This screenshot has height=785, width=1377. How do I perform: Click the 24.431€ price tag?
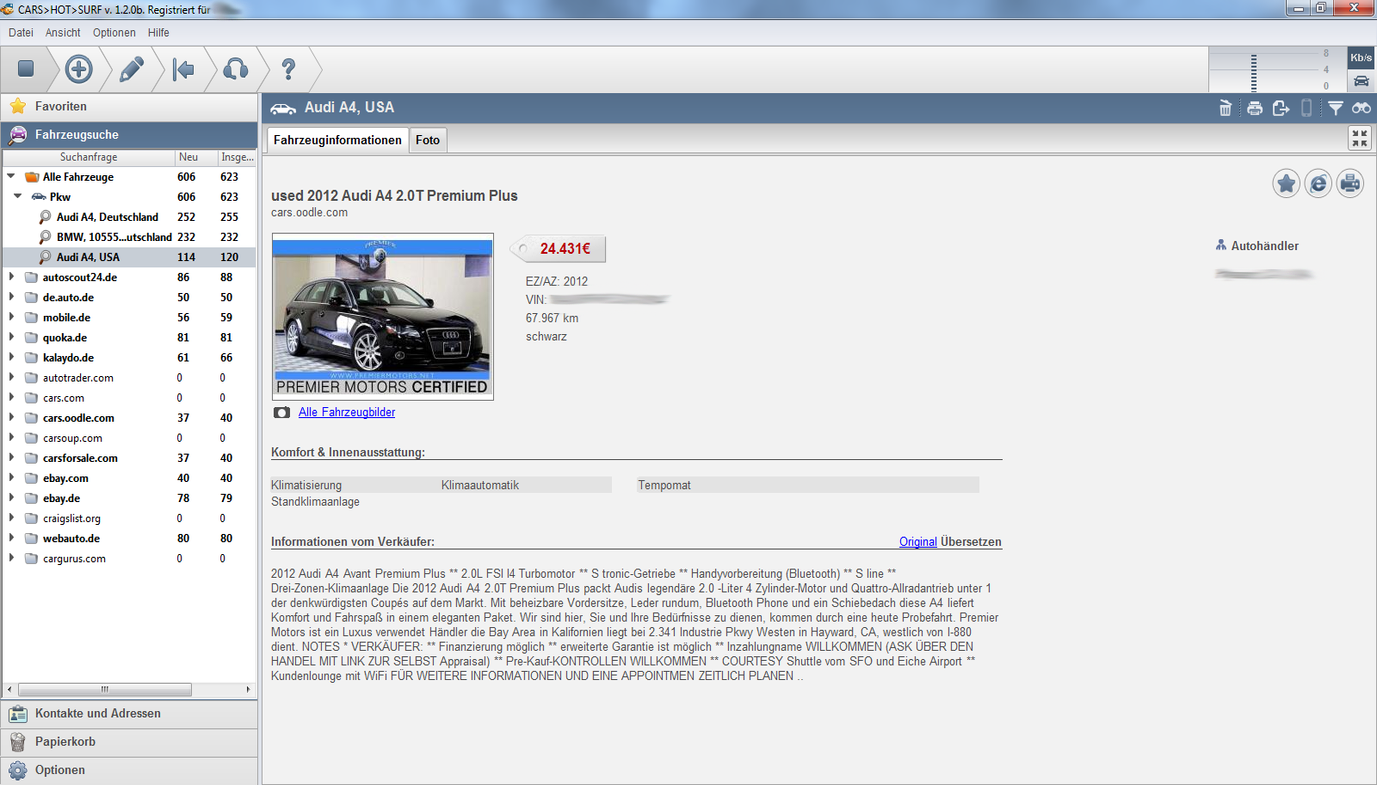click(x=559, y=249)
